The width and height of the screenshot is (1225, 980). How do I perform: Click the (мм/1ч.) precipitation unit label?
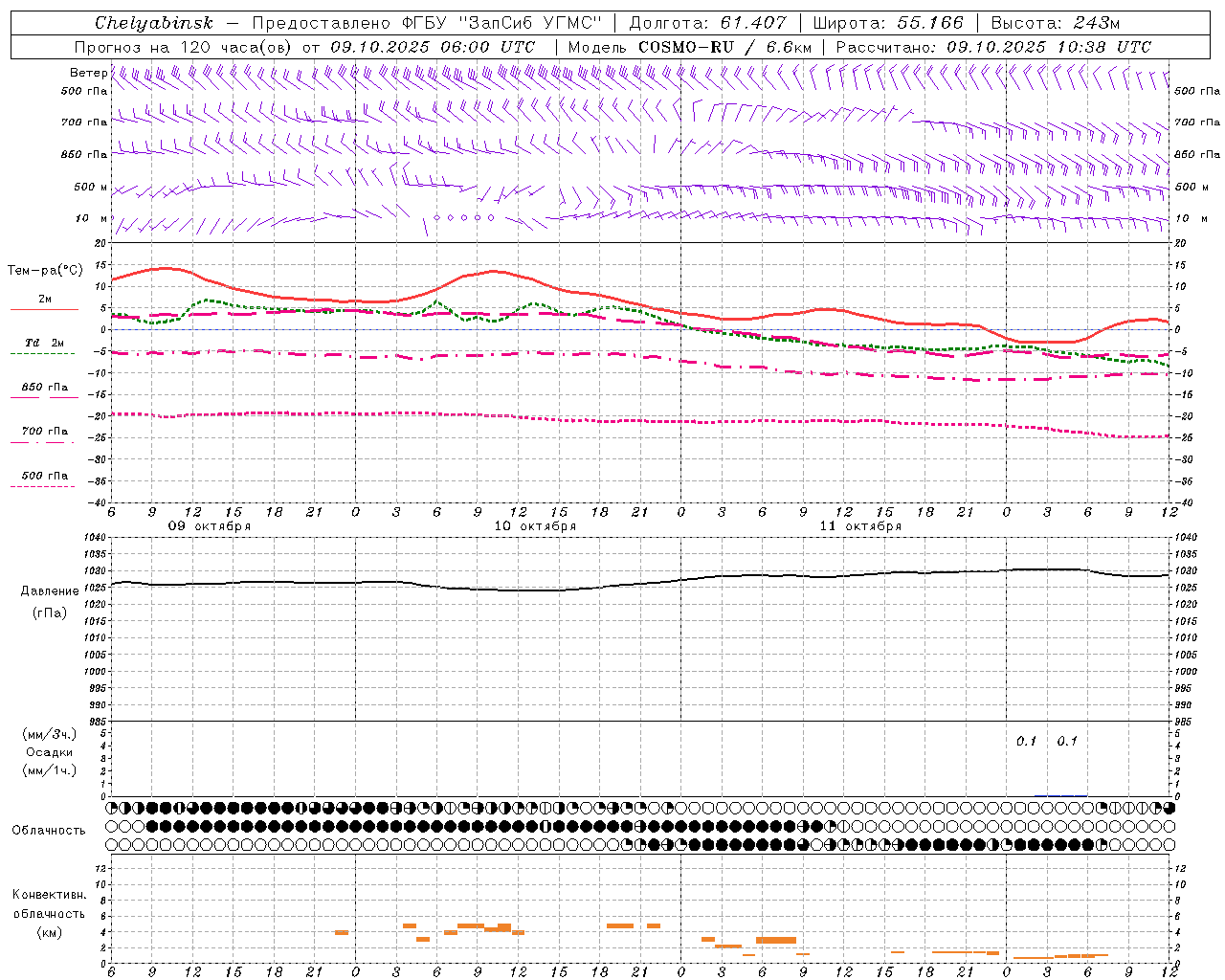pyautogui.click(x=50, y=770)
